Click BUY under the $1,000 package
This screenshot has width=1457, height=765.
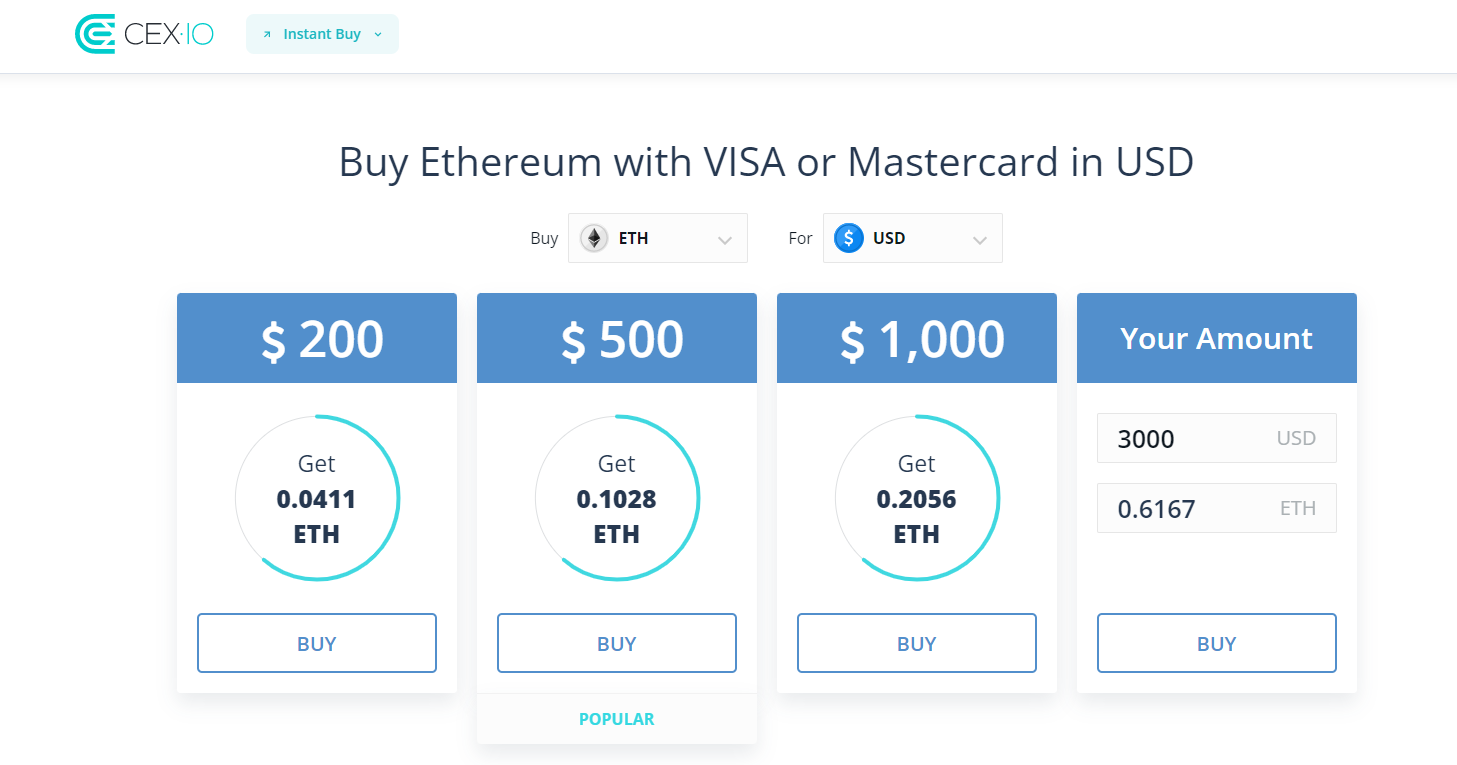point(917,643)
